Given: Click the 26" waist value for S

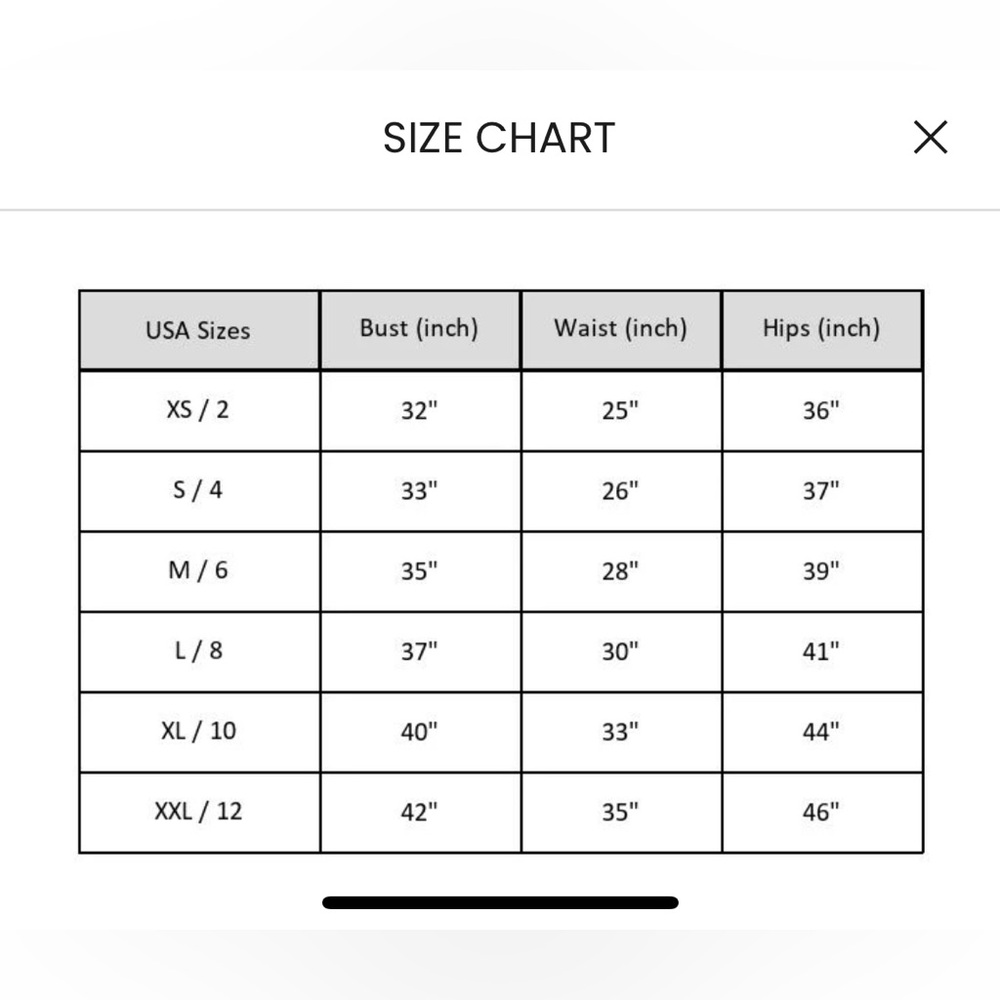Looking at the screenshot, I should pos(621,490).
